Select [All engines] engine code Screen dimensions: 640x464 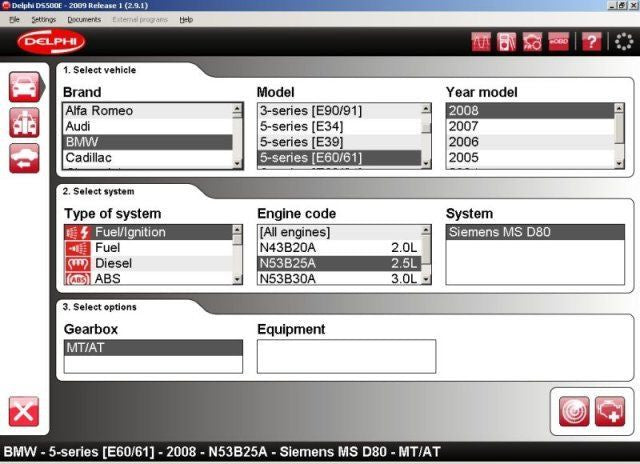(340, 232)
